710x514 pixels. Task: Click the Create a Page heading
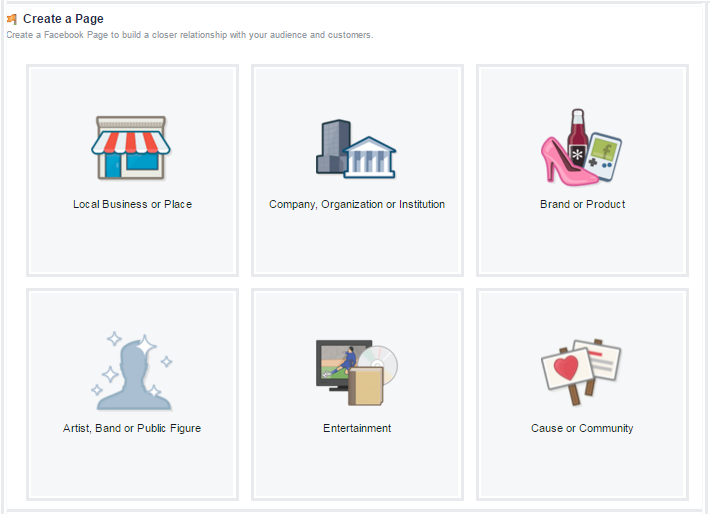coord(63,19)
